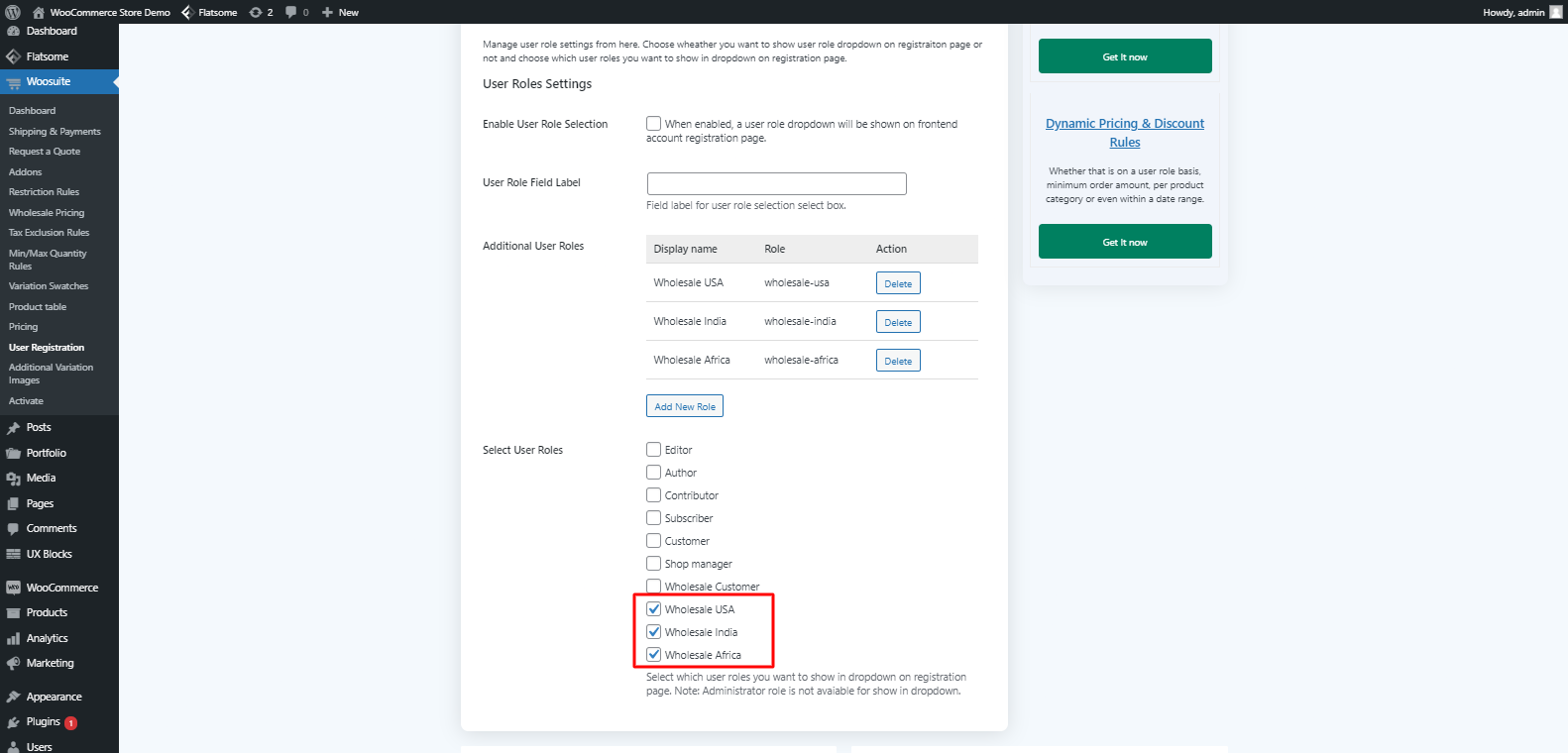Open Variation Swatches submenu item

click(x=49, y=286)
